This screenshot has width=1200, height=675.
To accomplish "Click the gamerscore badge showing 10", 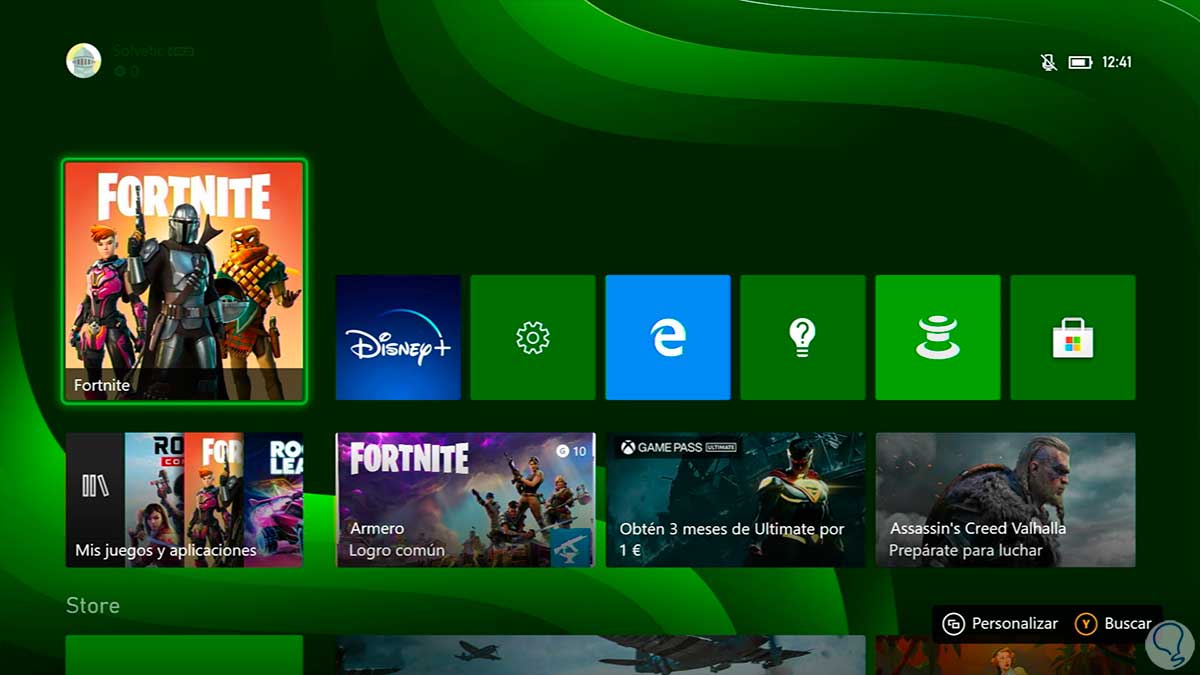I will (x=572, y=451).
